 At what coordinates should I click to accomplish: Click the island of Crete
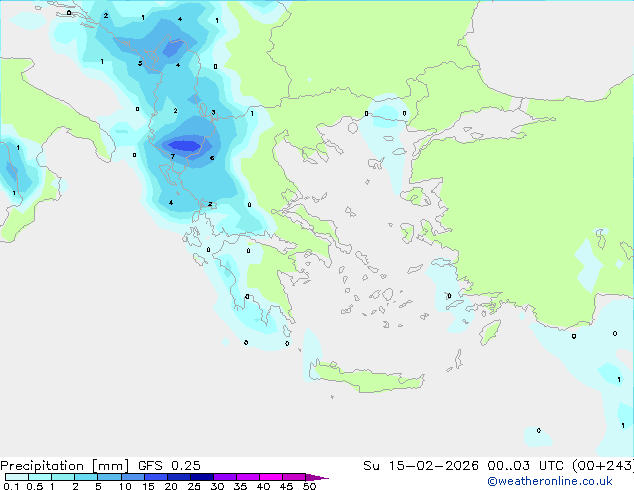point(369,378)
